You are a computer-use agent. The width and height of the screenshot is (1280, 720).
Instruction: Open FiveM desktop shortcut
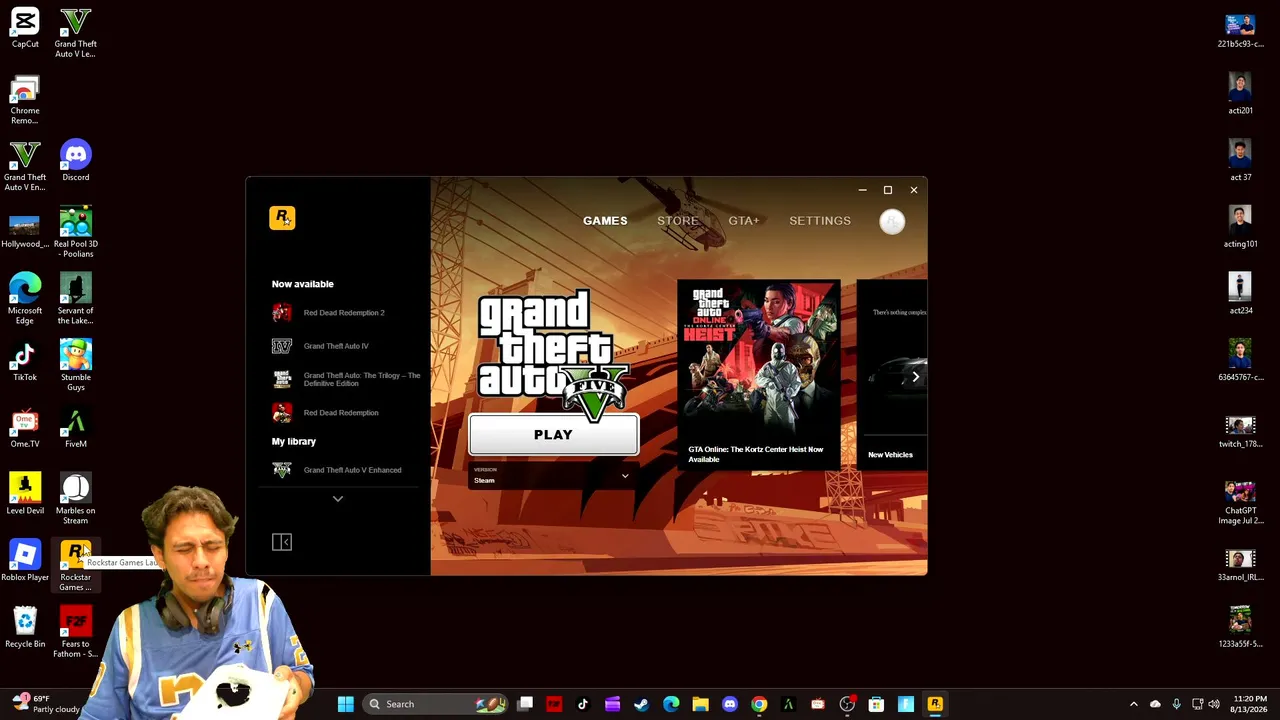coord(75,428)
